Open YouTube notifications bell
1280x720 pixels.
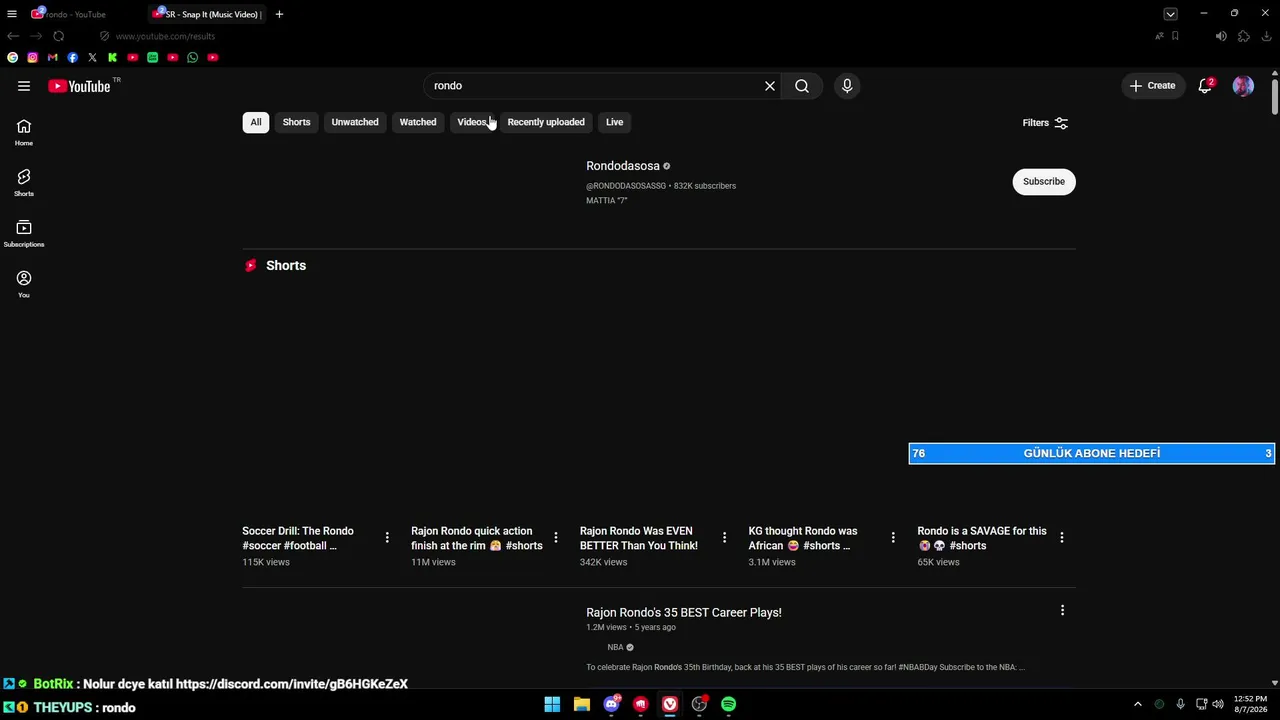[x=1206, y=86]
